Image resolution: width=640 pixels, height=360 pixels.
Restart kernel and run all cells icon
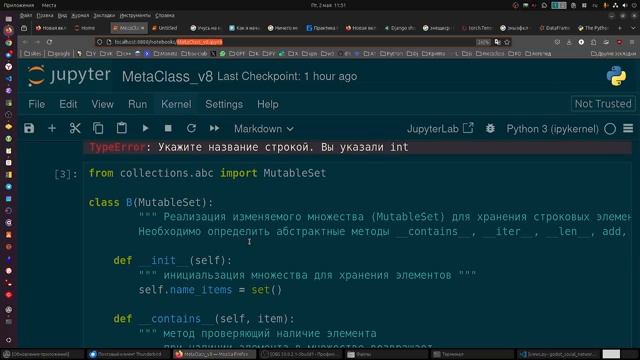[x=214, y=129]
